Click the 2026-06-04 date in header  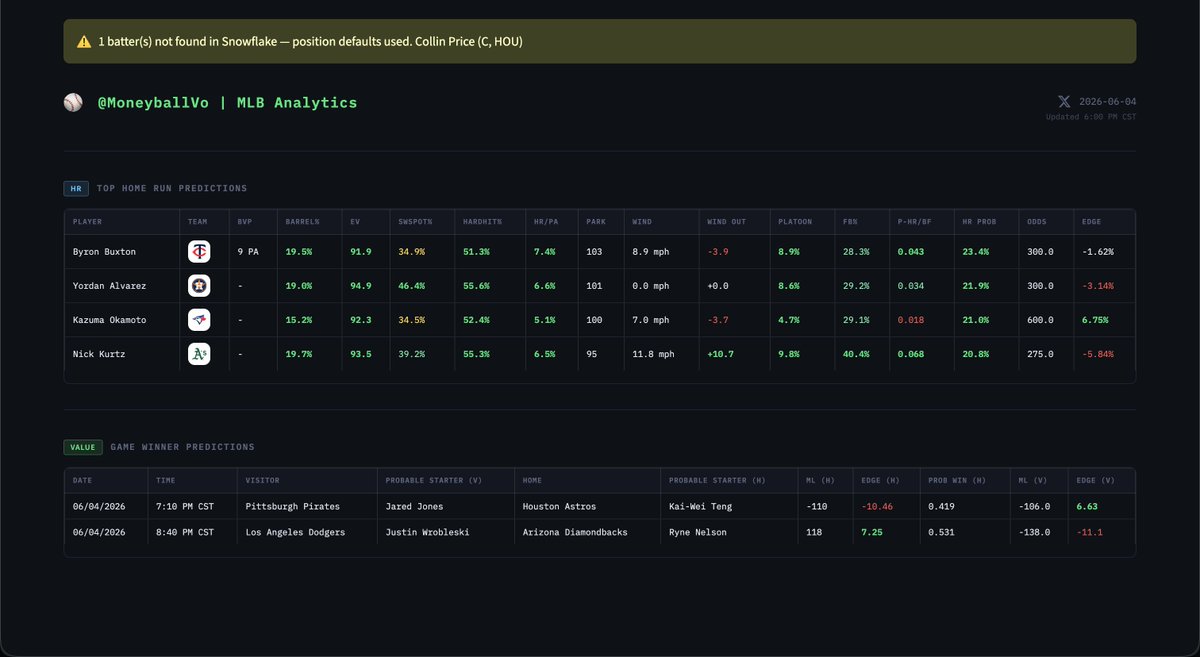(1107, 102)
